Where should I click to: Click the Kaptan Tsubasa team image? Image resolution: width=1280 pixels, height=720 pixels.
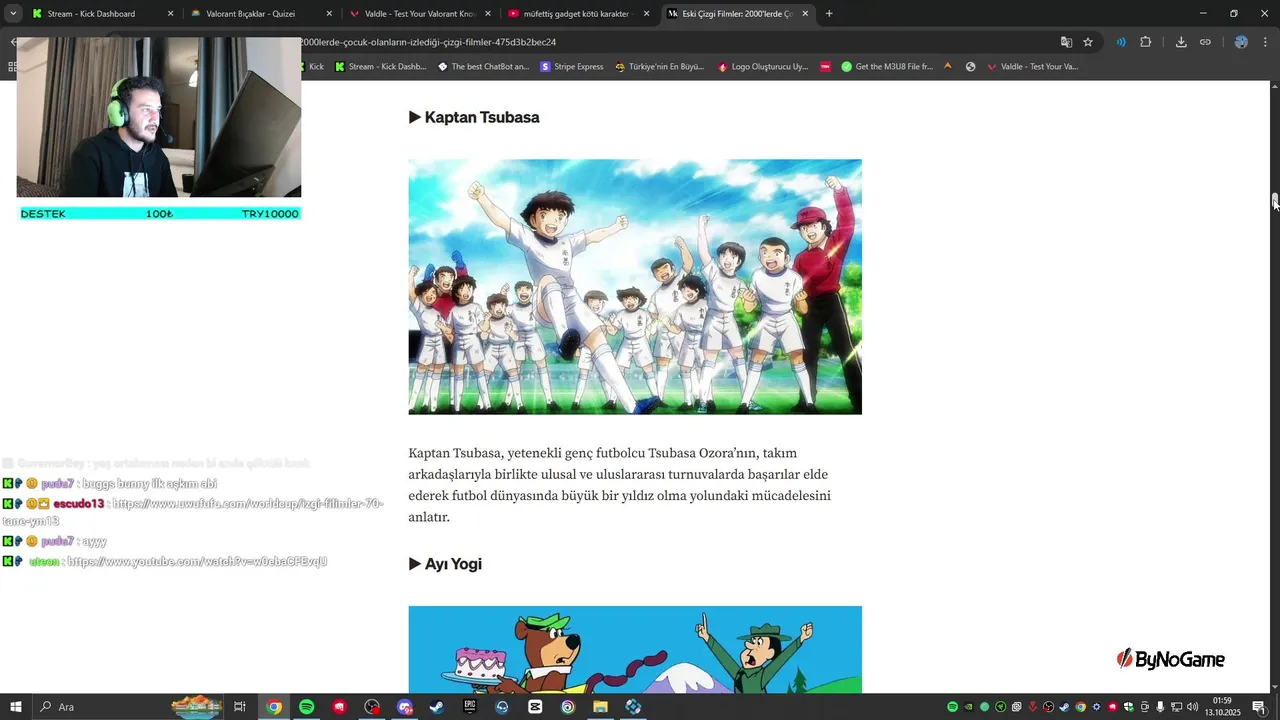point(635,287)
